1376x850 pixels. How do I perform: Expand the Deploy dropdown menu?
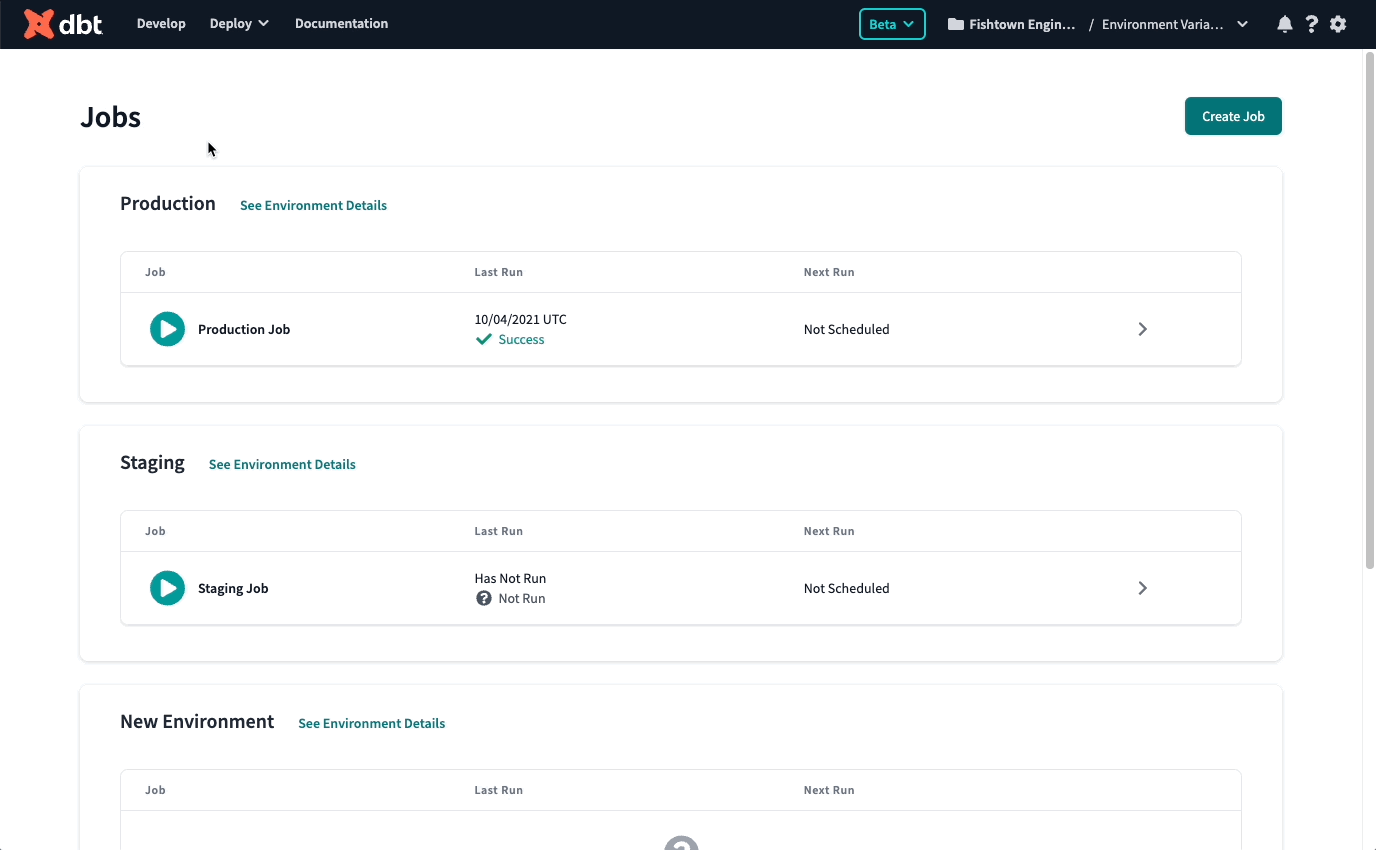point(239,23)
